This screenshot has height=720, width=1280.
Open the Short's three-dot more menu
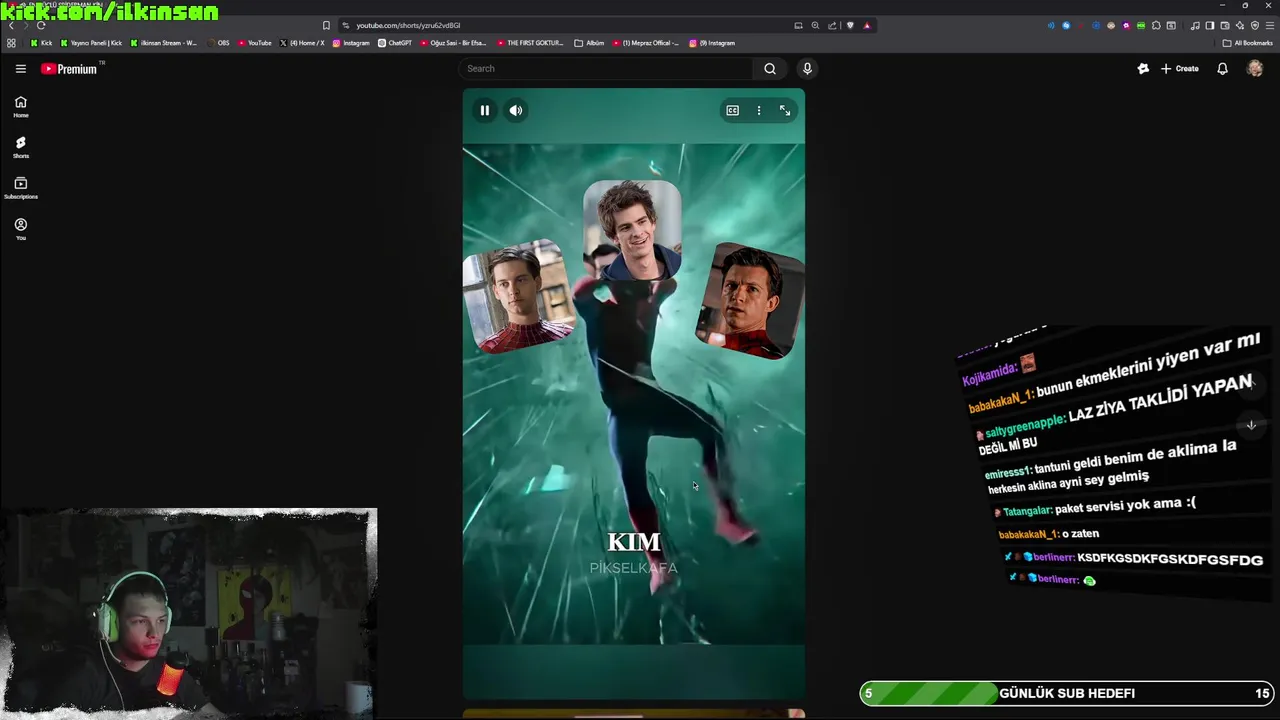pos(759,110)
